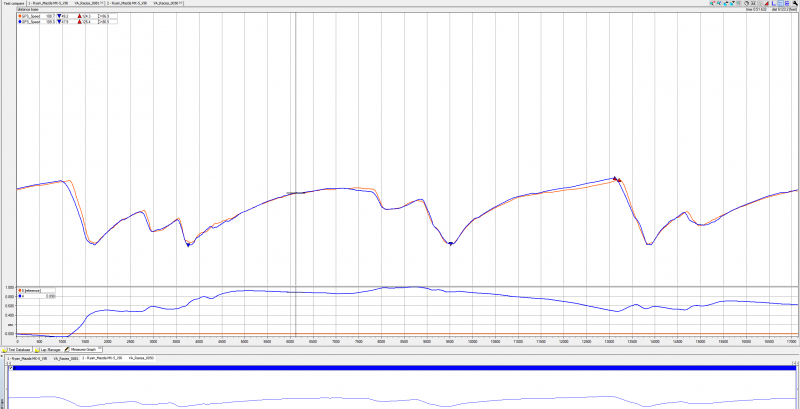Click the highlighted blue lines layout icon
800x409 pixels.
point(781,3)
